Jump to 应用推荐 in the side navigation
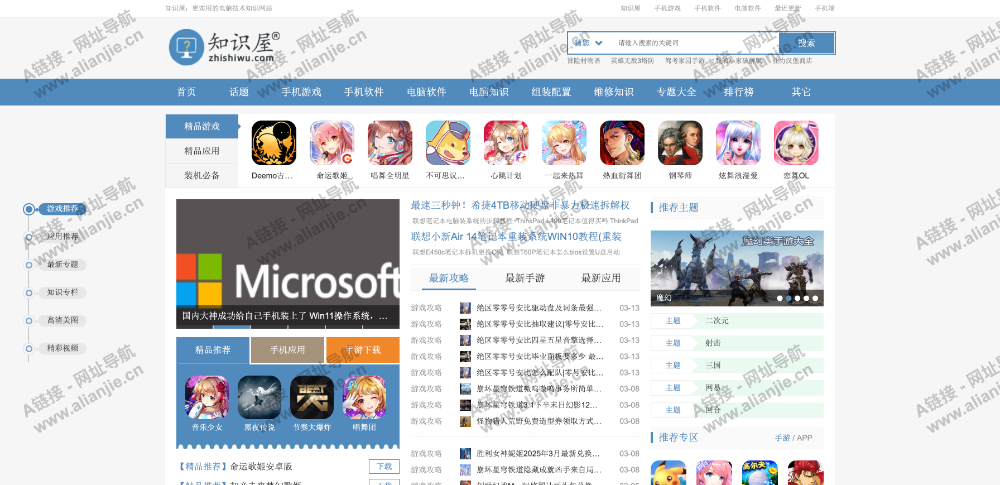Screen dimensions: 1000x485 pyautogui.click(x=62, y=237)
